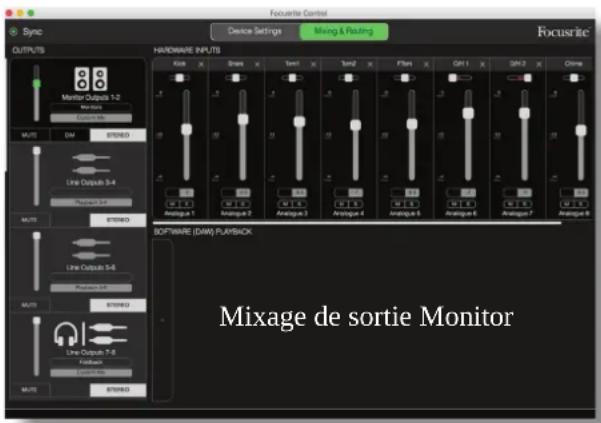Remove the Tom1 channel with its X
The width and height of the screenshot is (601, 423).
(x=314, y=64)
